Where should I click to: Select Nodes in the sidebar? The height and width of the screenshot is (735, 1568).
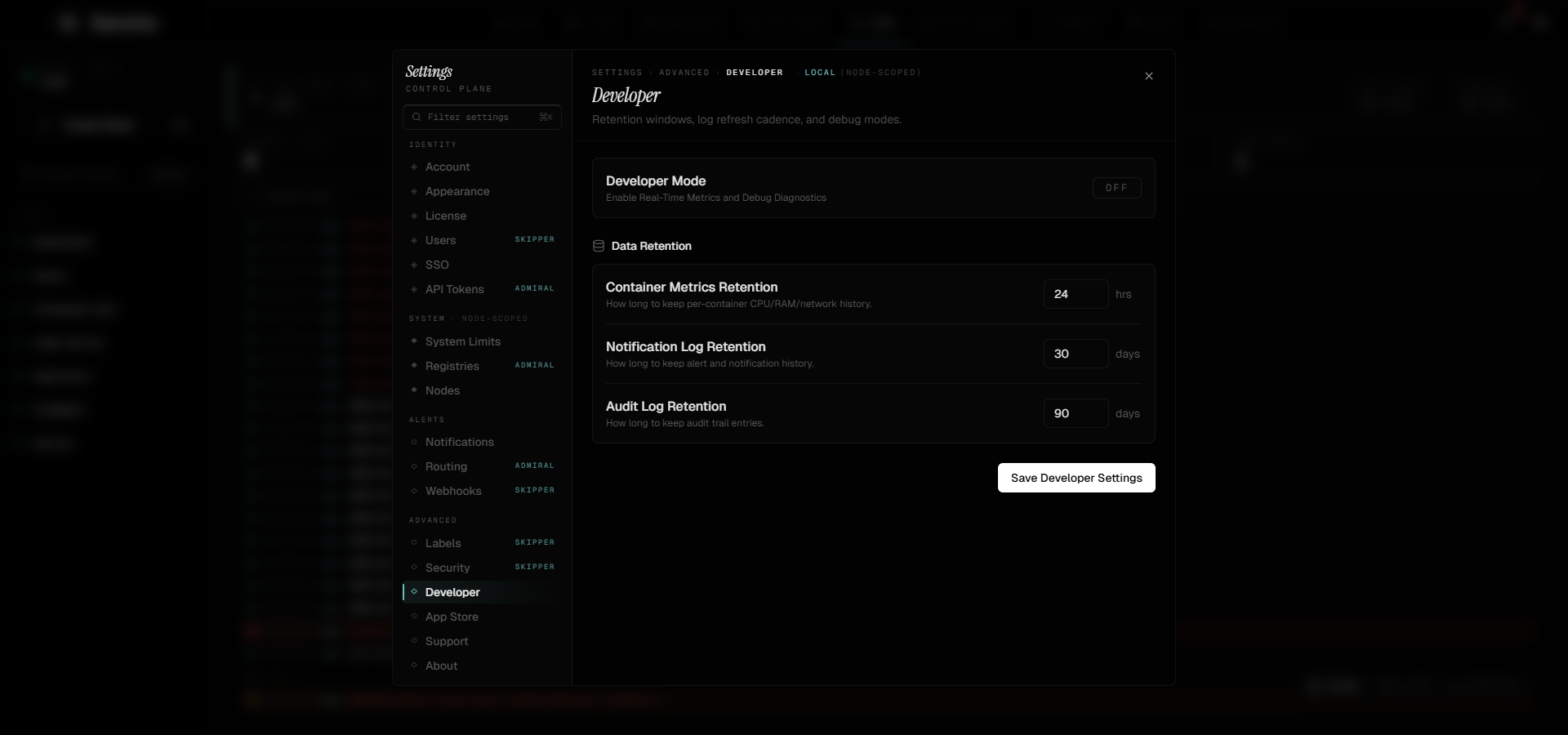(482, 390)
